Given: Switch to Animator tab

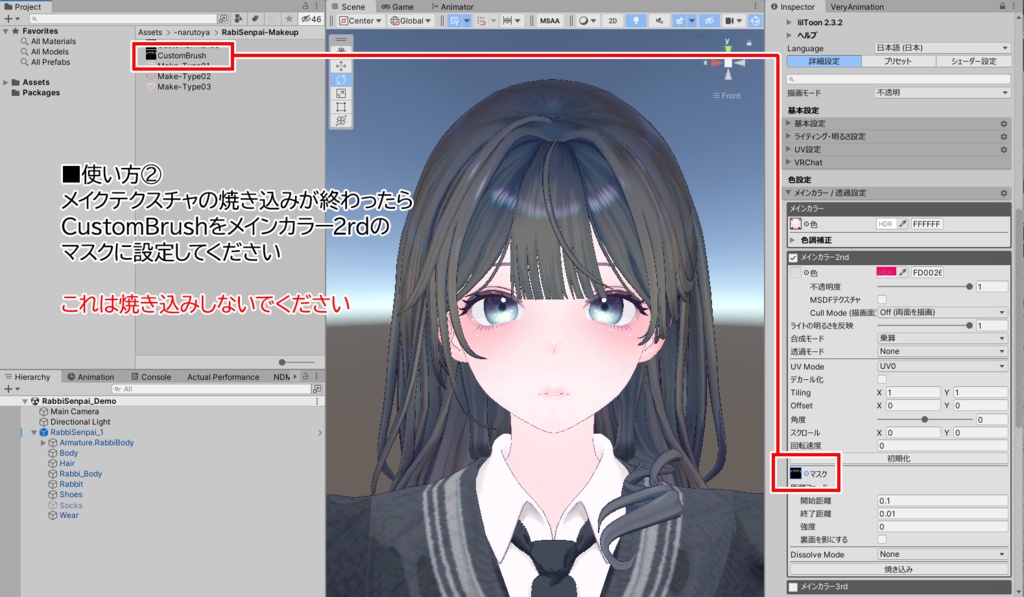Looking at the screenshot, I should point(452,7).
